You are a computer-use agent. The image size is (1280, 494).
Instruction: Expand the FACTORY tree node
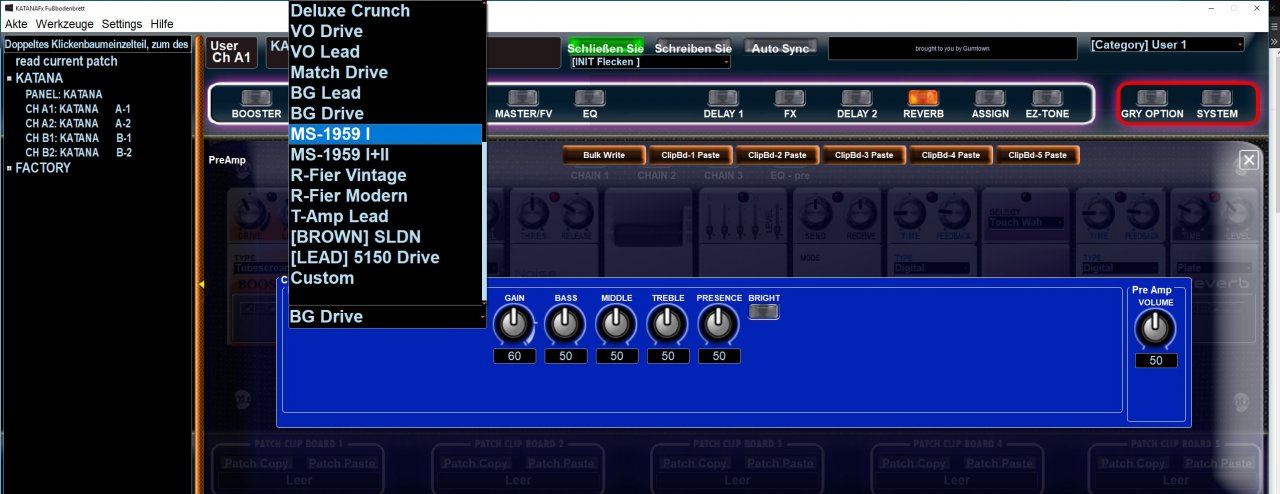9,168
